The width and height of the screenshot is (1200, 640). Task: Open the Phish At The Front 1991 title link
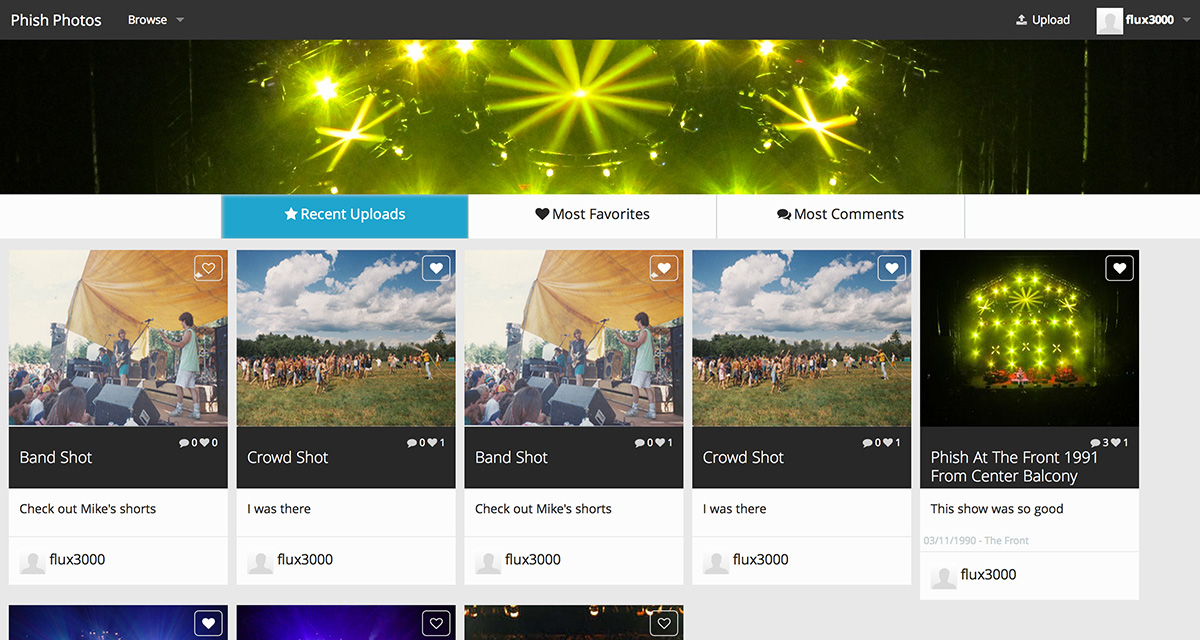click(x=1014, y=467)
